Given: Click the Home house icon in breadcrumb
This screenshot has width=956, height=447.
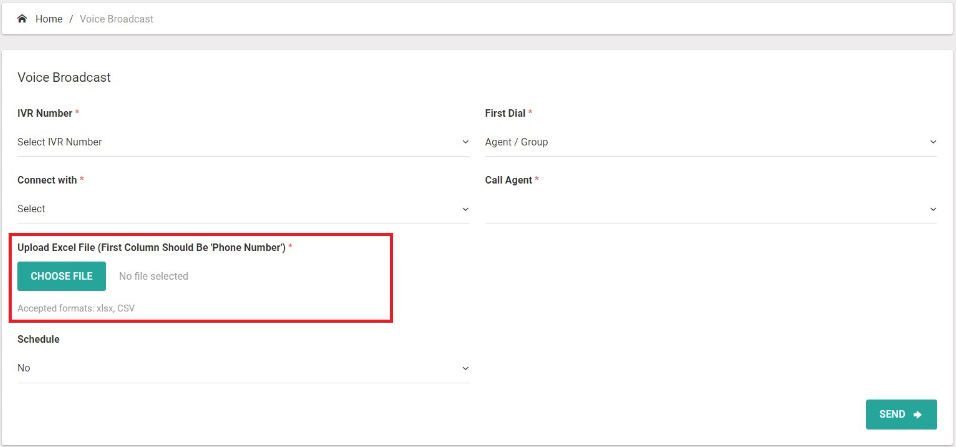Looking at the screenshot, I should coord(22,19).
